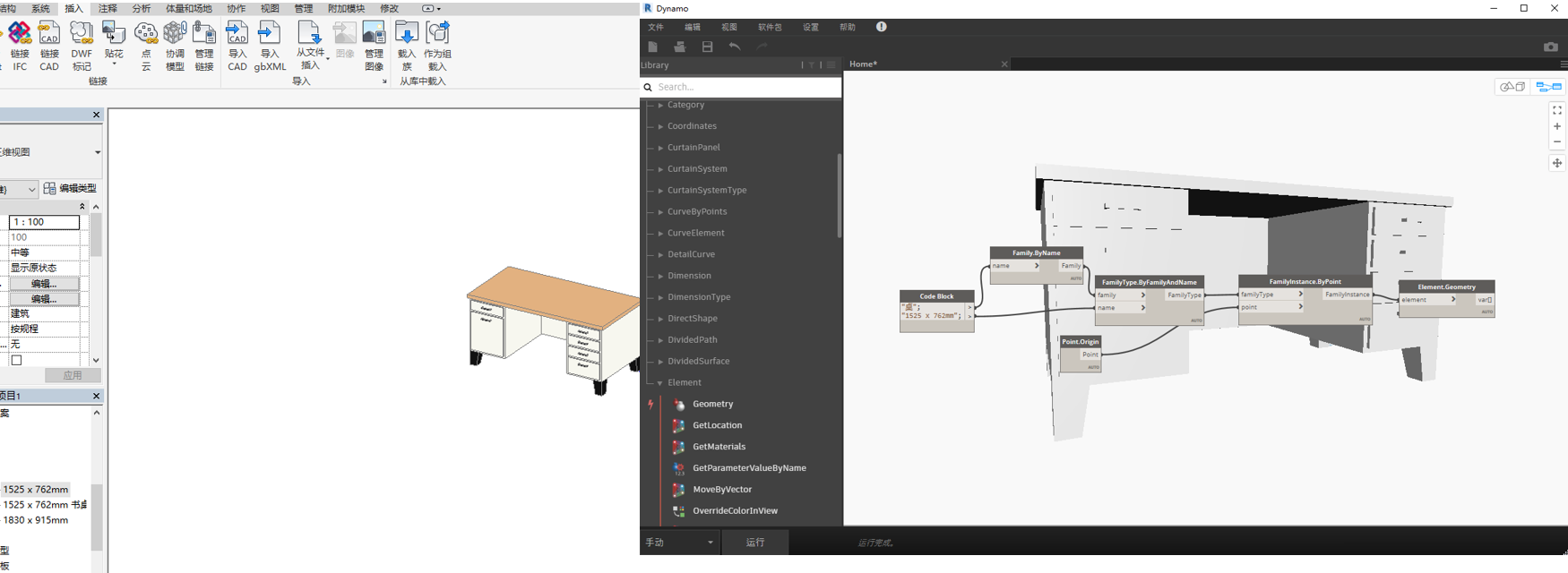
Task: Enable background 3D preview navigation toggle
Action: [1513, 87]
